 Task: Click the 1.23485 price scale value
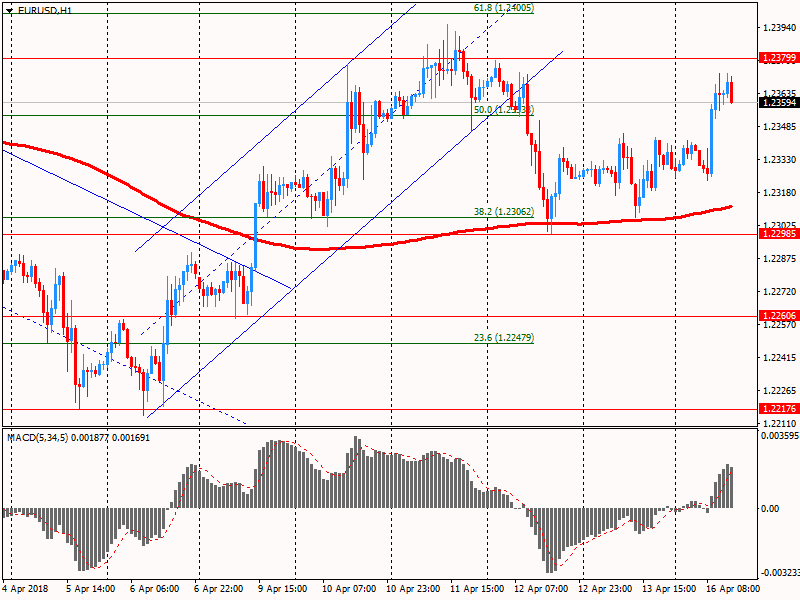coord(780,127)
